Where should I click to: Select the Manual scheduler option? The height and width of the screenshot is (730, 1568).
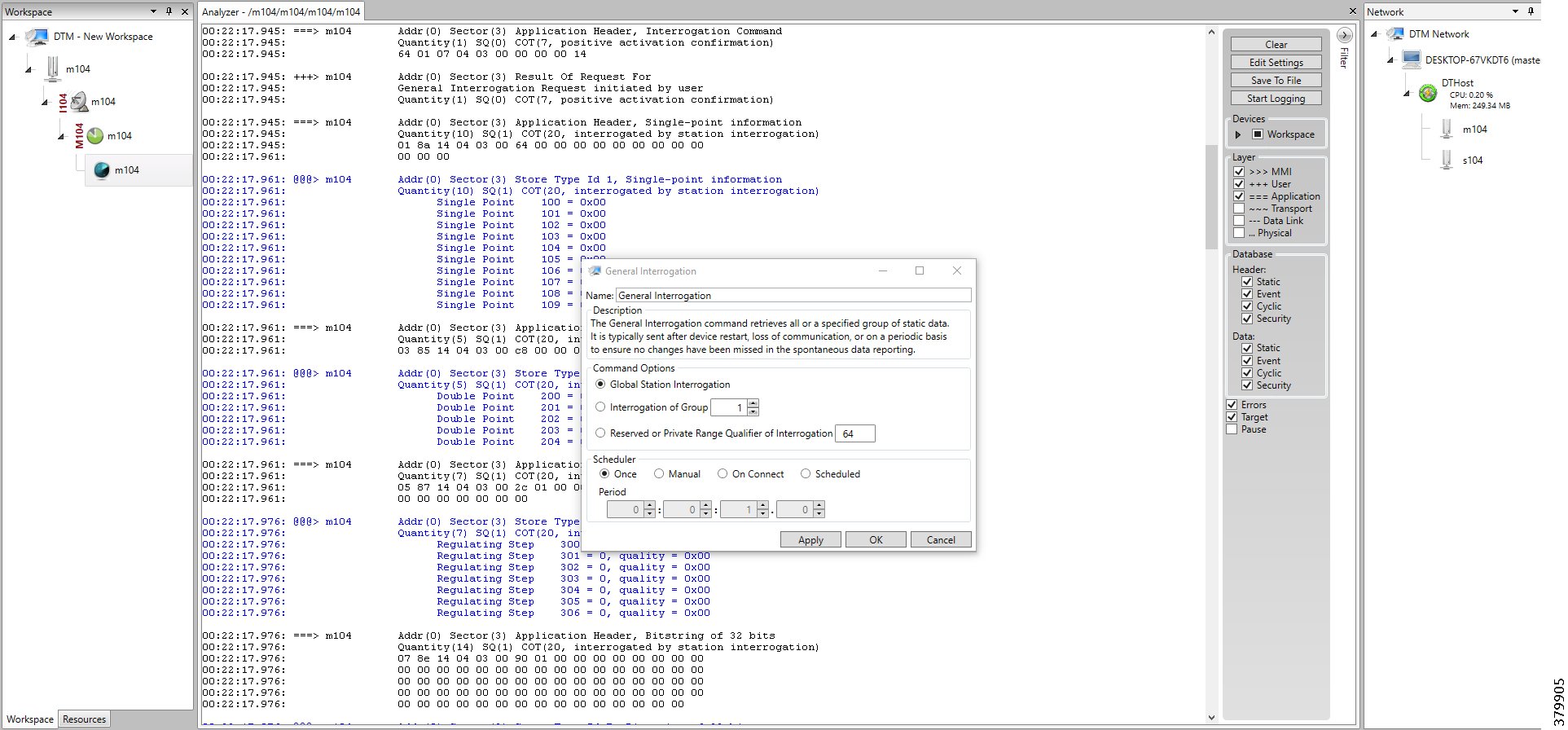(x=659, y=473)
